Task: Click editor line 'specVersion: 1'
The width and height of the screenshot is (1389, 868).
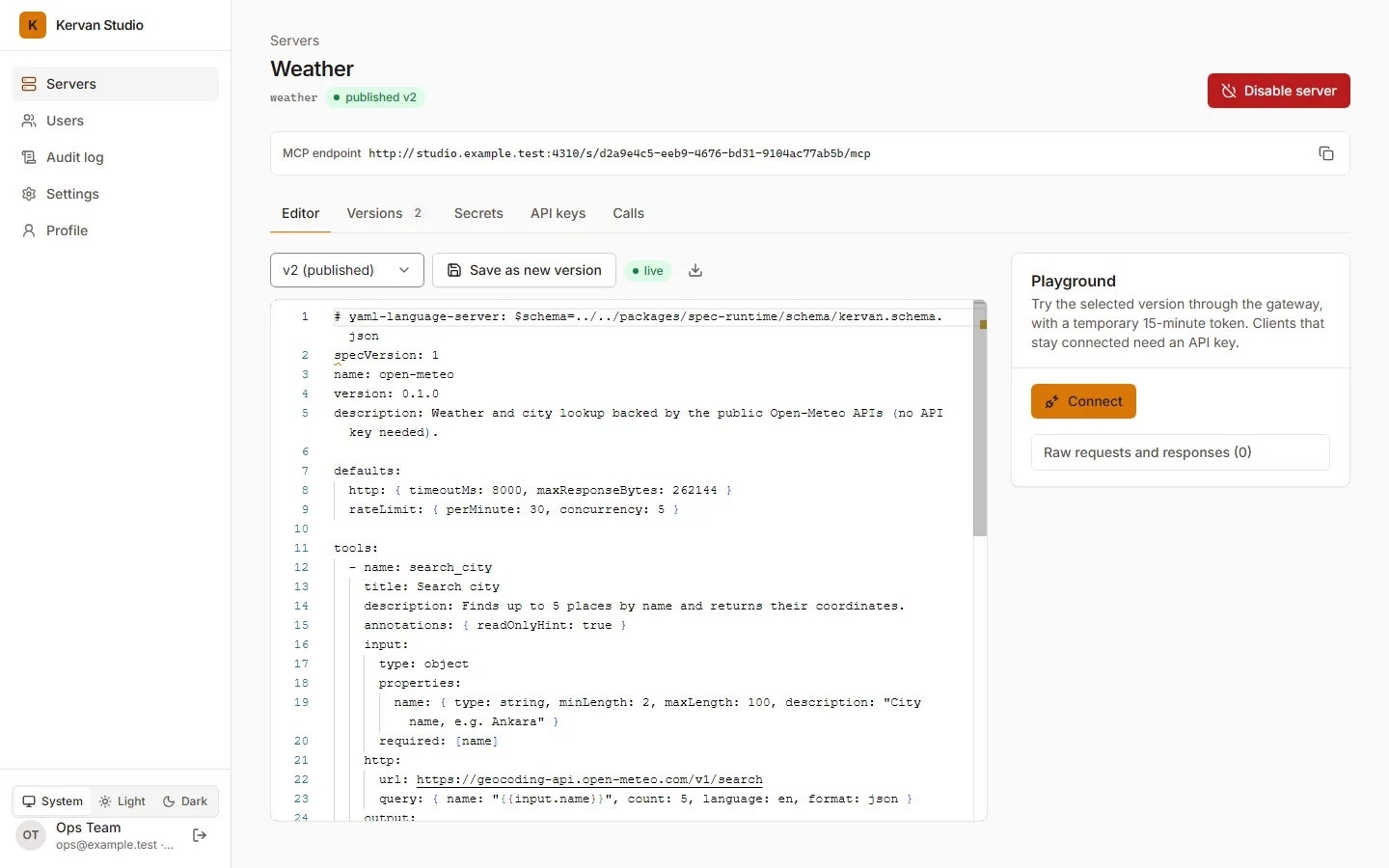Action: tap(386, 355)
